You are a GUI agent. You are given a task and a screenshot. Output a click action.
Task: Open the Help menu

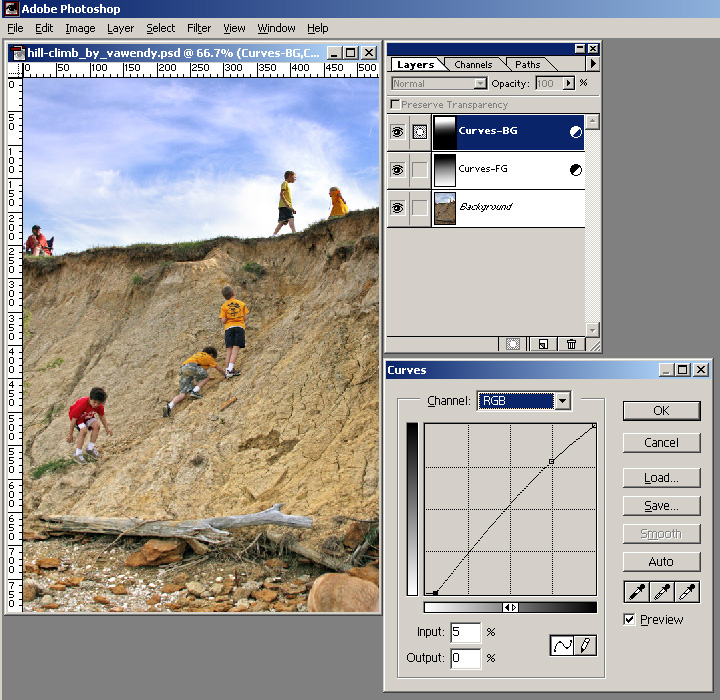(x=318, y=28)
